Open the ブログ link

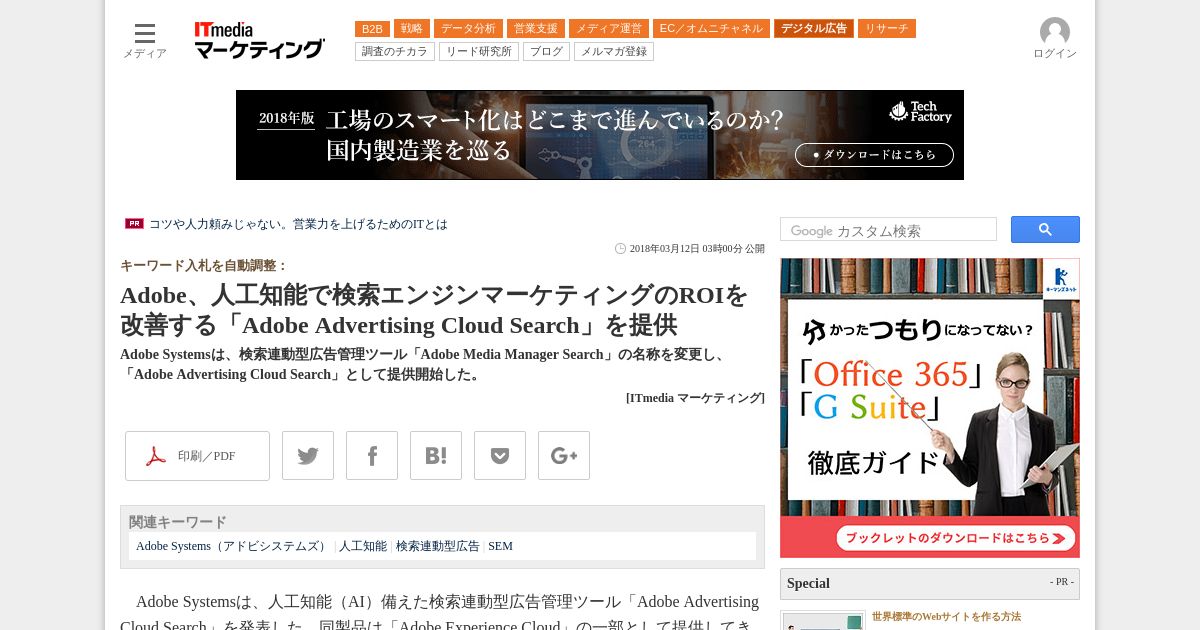[546, 51]
